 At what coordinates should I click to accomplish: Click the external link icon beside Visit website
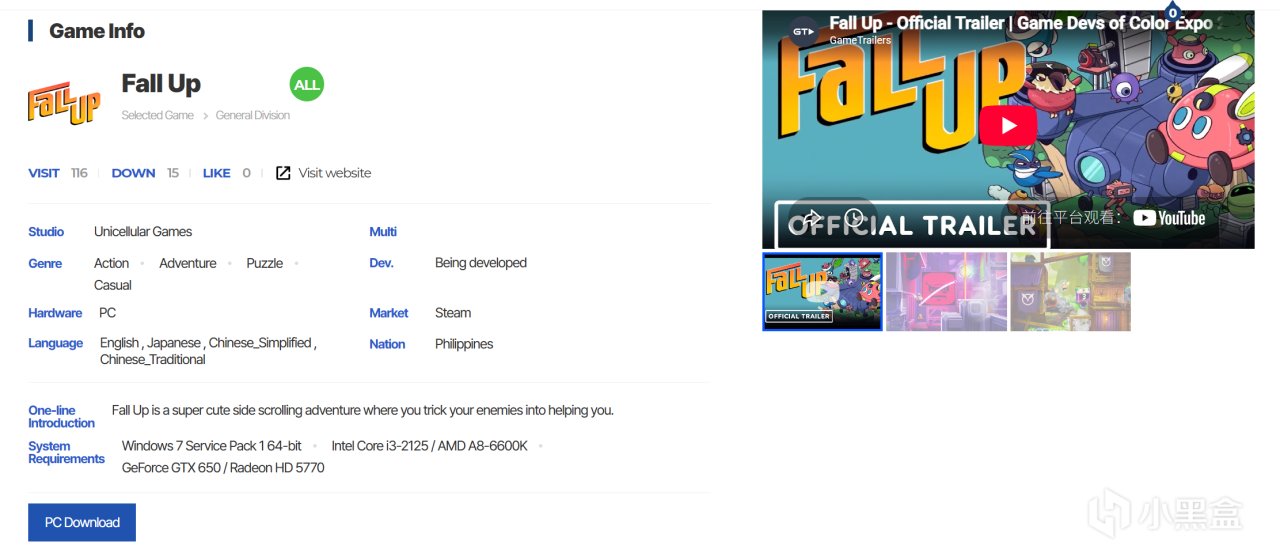pyautogui.click(x=283, y=173)
